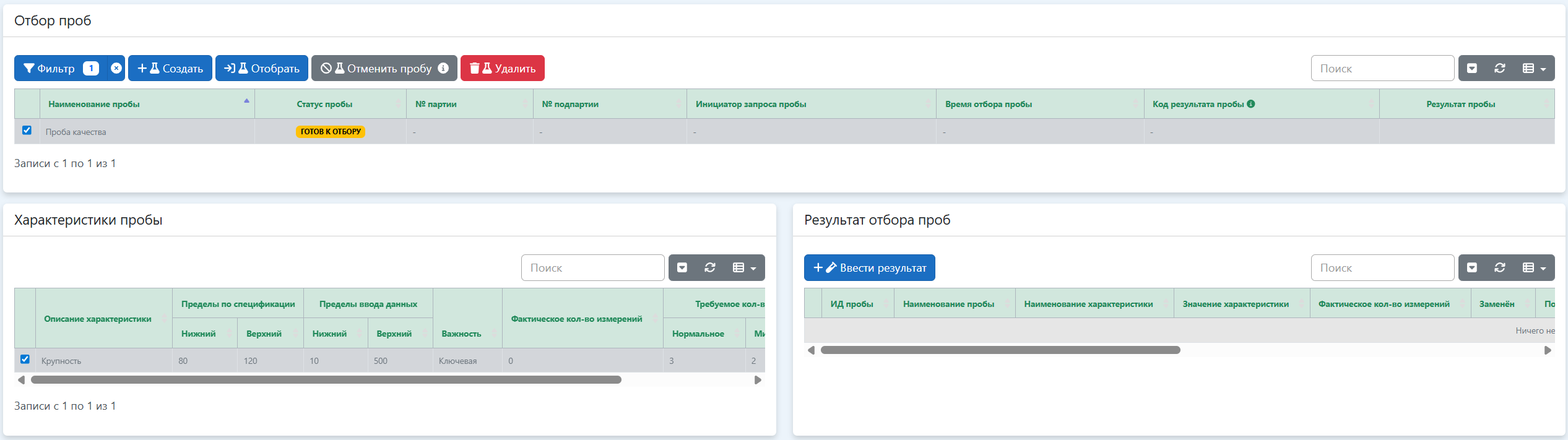
Task: Open columns dropdown in Характеристики пробы toolbar
Action: 744,268
